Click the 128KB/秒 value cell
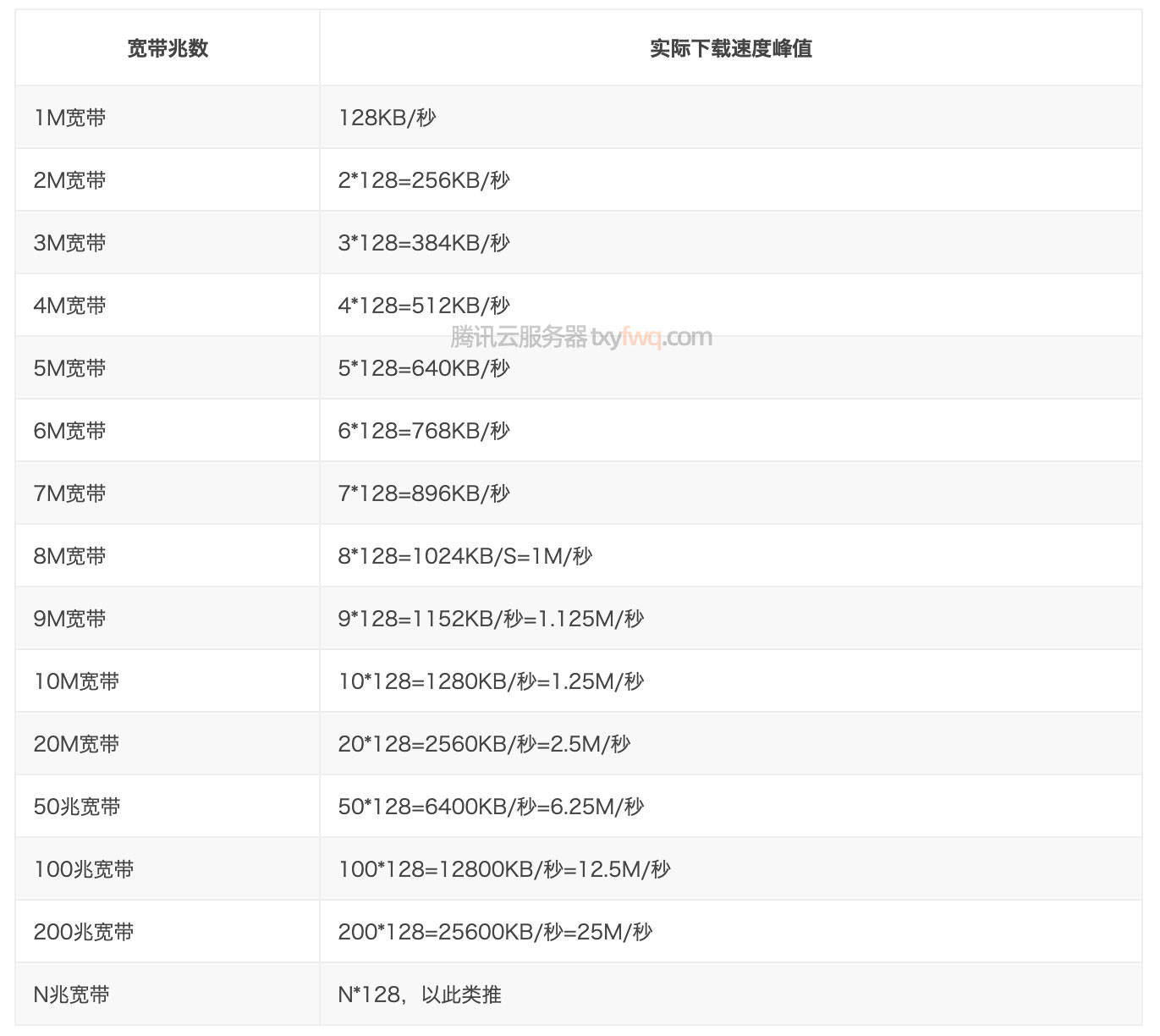This screenshot has height=1036, width=1160. 387,118
